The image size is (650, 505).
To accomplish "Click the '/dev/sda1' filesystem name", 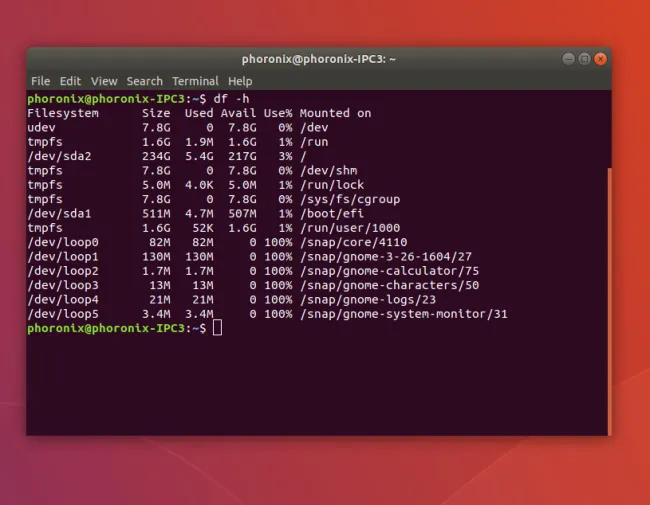I will [x=59, y=214].
